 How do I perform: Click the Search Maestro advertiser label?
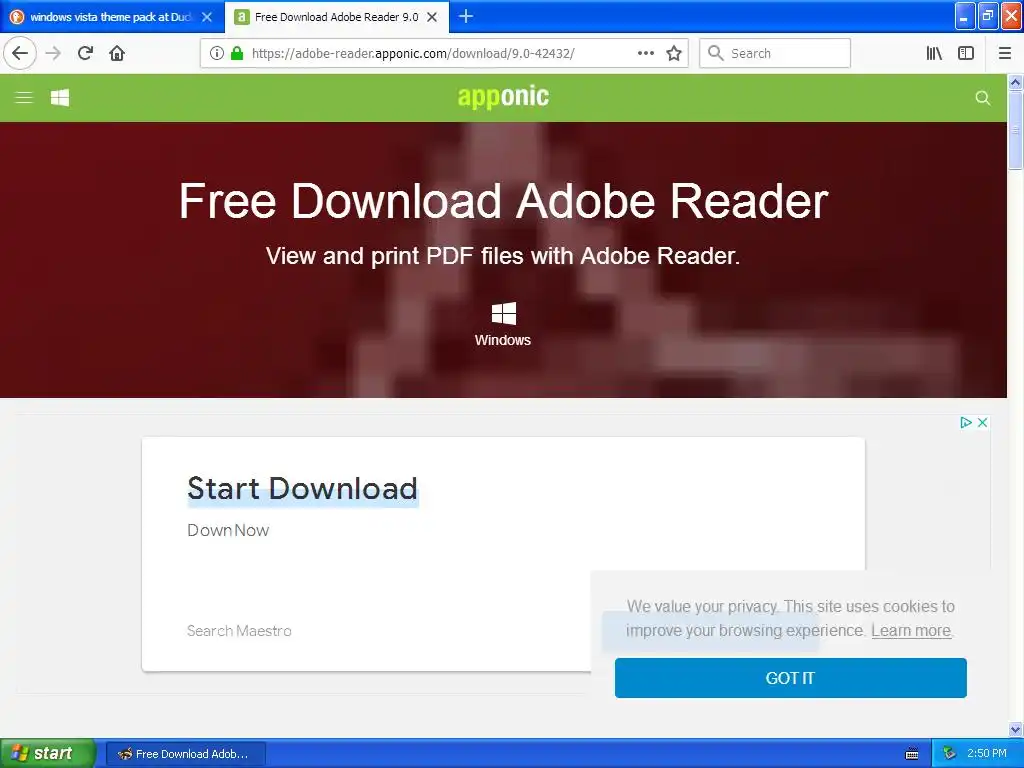(x=239, y=631)
